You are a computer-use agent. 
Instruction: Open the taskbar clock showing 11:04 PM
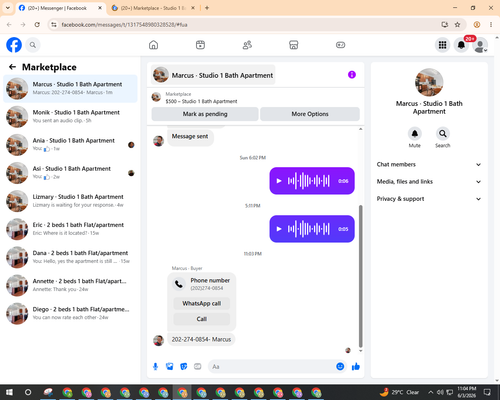pos(466,392)
